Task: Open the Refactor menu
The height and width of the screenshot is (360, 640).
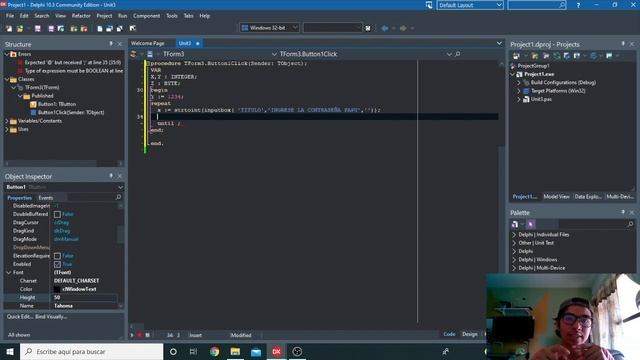Action: tap(81, 16)
